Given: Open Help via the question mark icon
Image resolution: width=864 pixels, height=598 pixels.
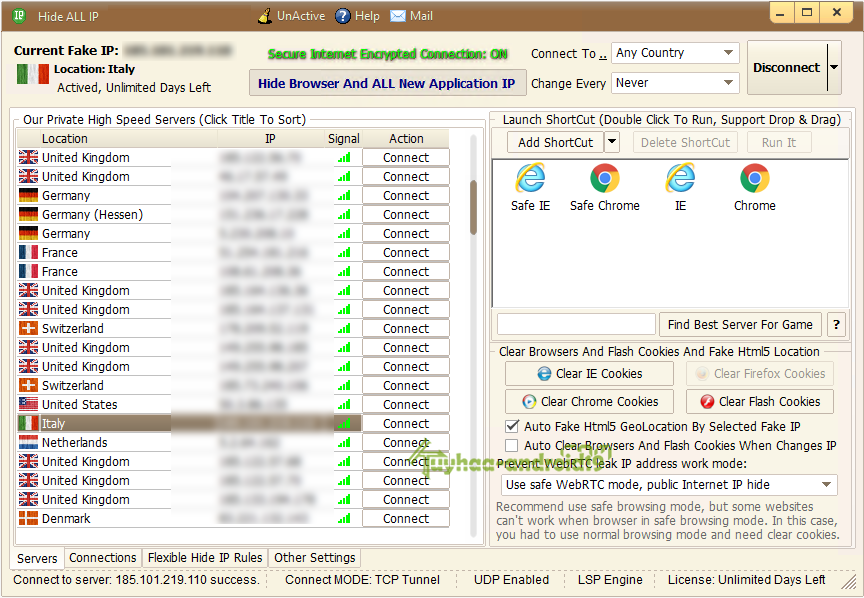Looking at the screenshot, I should (x=343, y=16).
